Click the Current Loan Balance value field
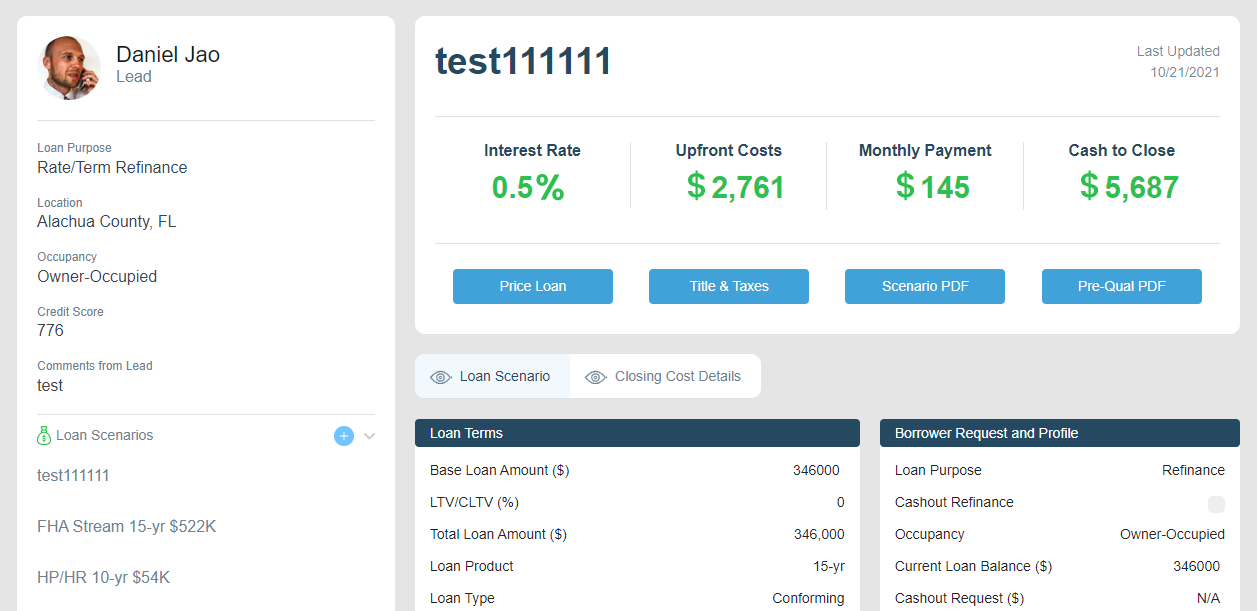This screenshot has height=611, width=1257. tap(1195, 566)
